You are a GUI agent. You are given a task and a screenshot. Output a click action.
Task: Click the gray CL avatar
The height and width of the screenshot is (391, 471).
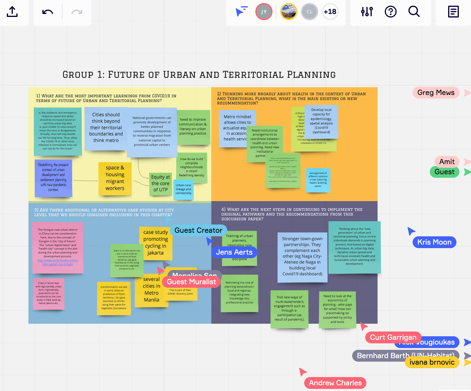click(x=309, y=12)
